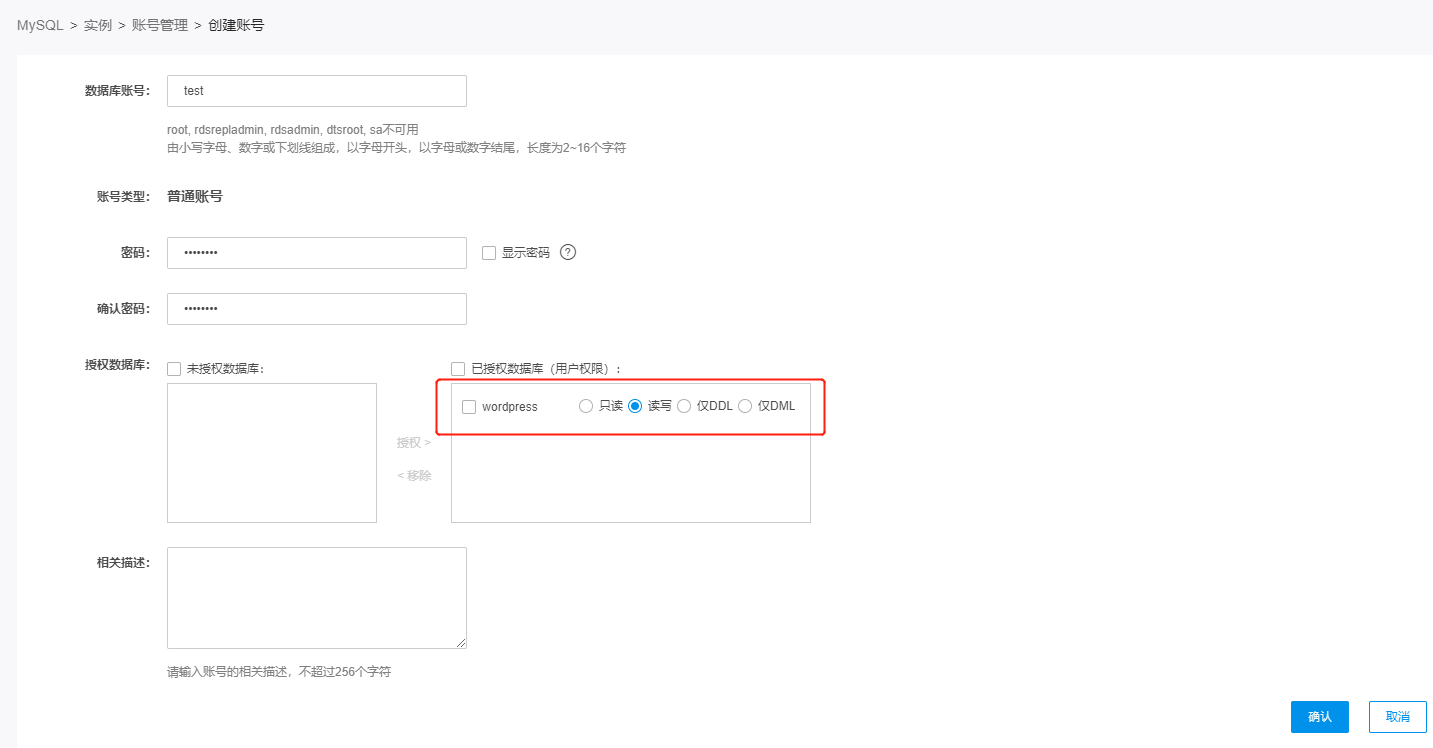Focus the 数据库账号 input field
Viewport: 1433px width, 748px height.
coord(316,91)
